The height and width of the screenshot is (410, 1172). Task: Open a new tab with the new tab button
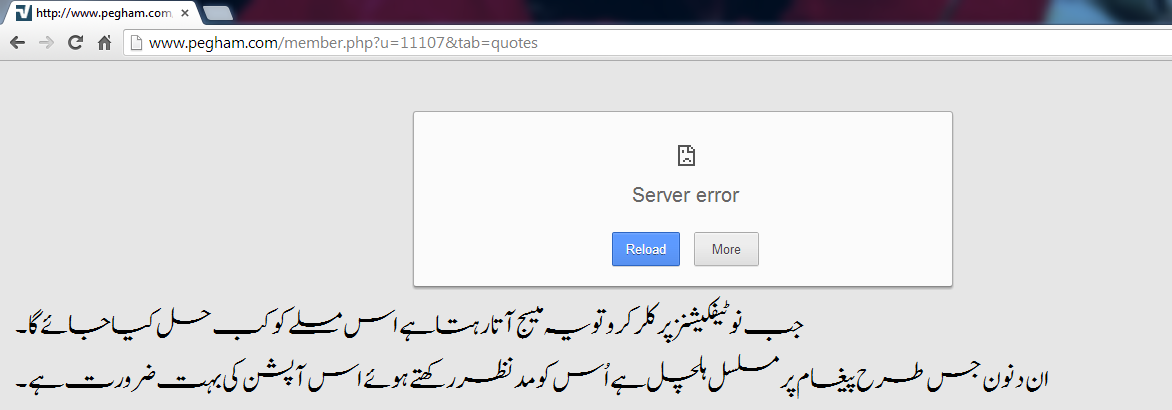coord(218,13)
